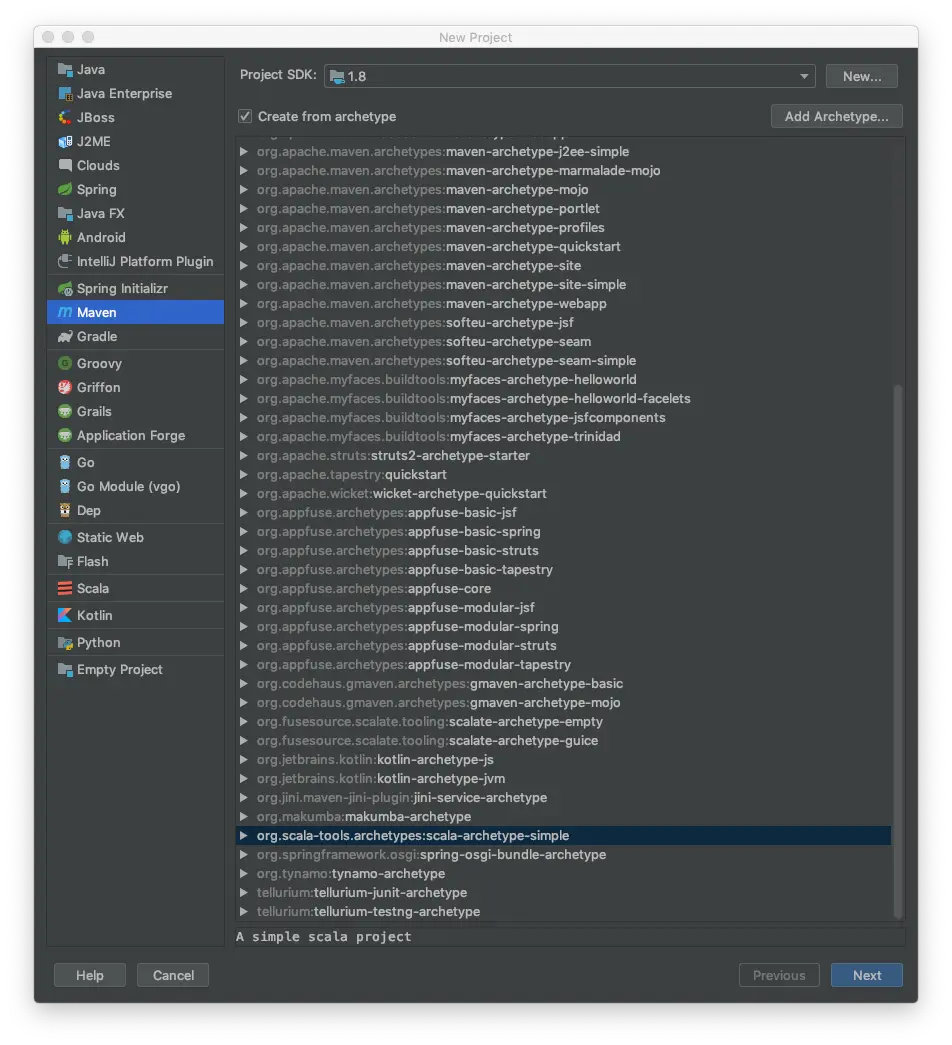This screenshot has width=952, height=1045.
Task: Expand appfuse-core arrow
Action: (x=244, y=588)
